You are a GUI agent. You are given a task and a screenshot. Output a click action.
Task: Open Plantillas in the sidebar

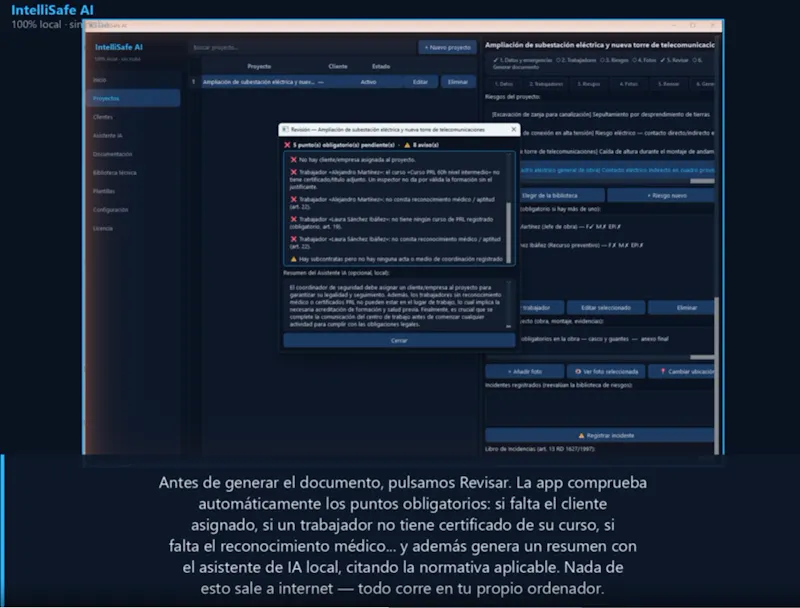[x=104, y=191]
